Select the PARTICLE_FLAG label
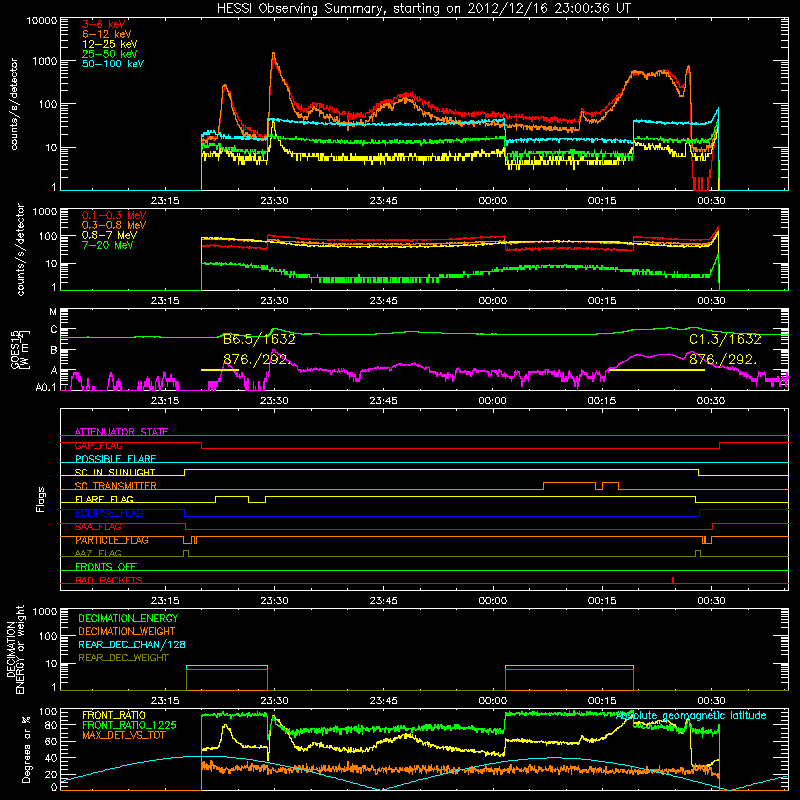This screenshot has height=800, width=800. coord(112,540)
